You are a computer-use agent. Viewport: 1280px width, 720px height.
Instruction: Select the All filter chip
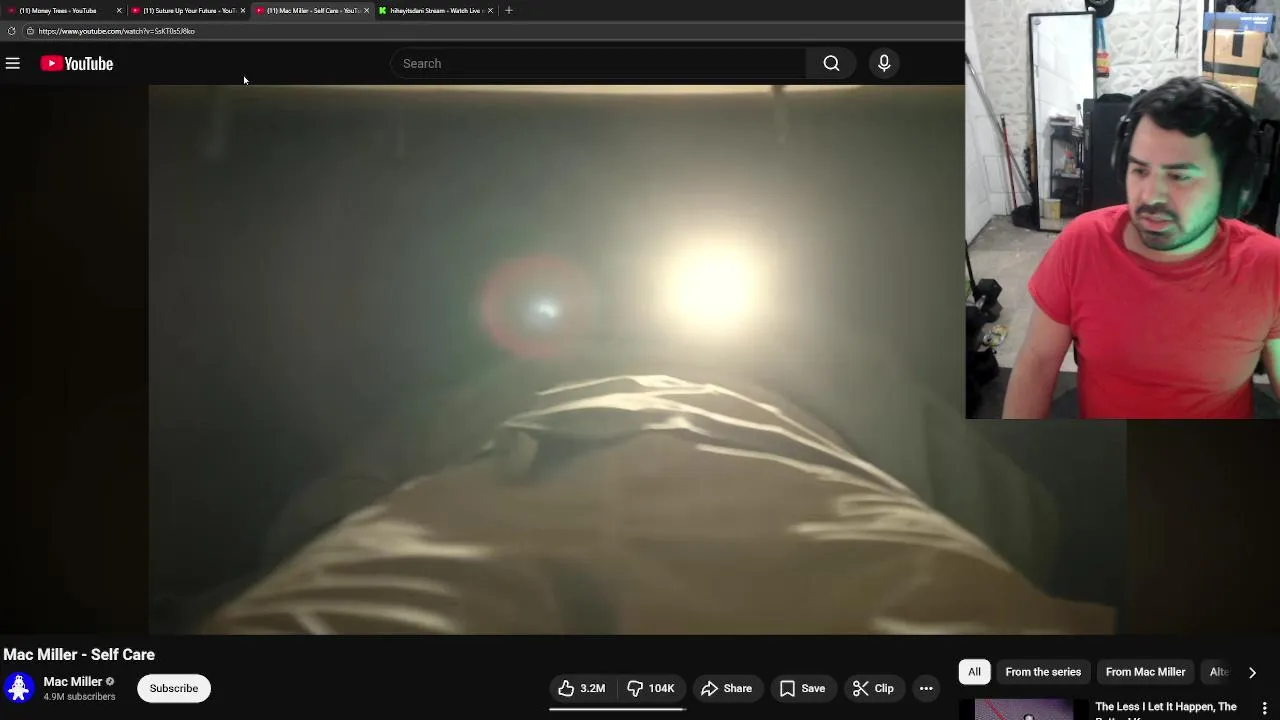point(974,672)
